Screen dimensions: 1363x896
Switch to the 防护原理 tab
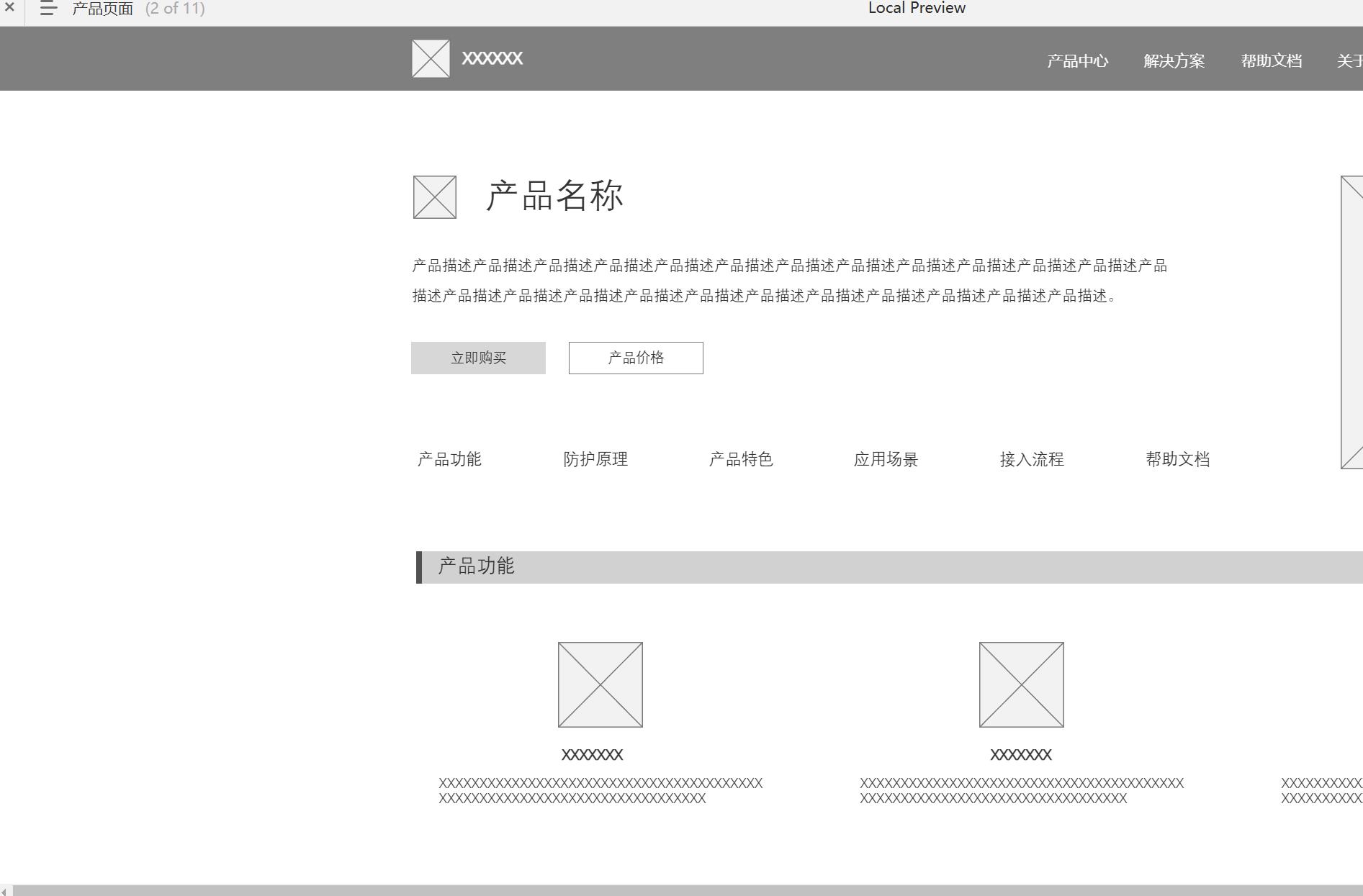595,459
